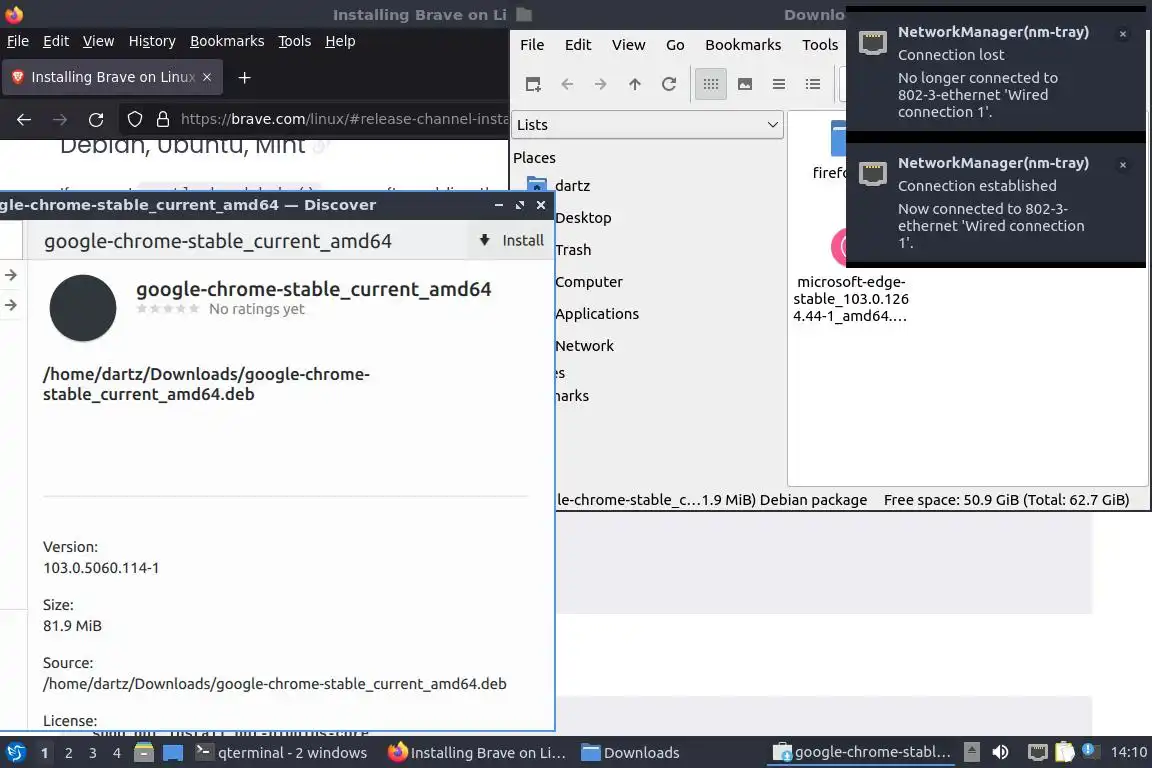Switch file manager to detailed list view
The image size is (1152, 768).
tap(813, 85)
